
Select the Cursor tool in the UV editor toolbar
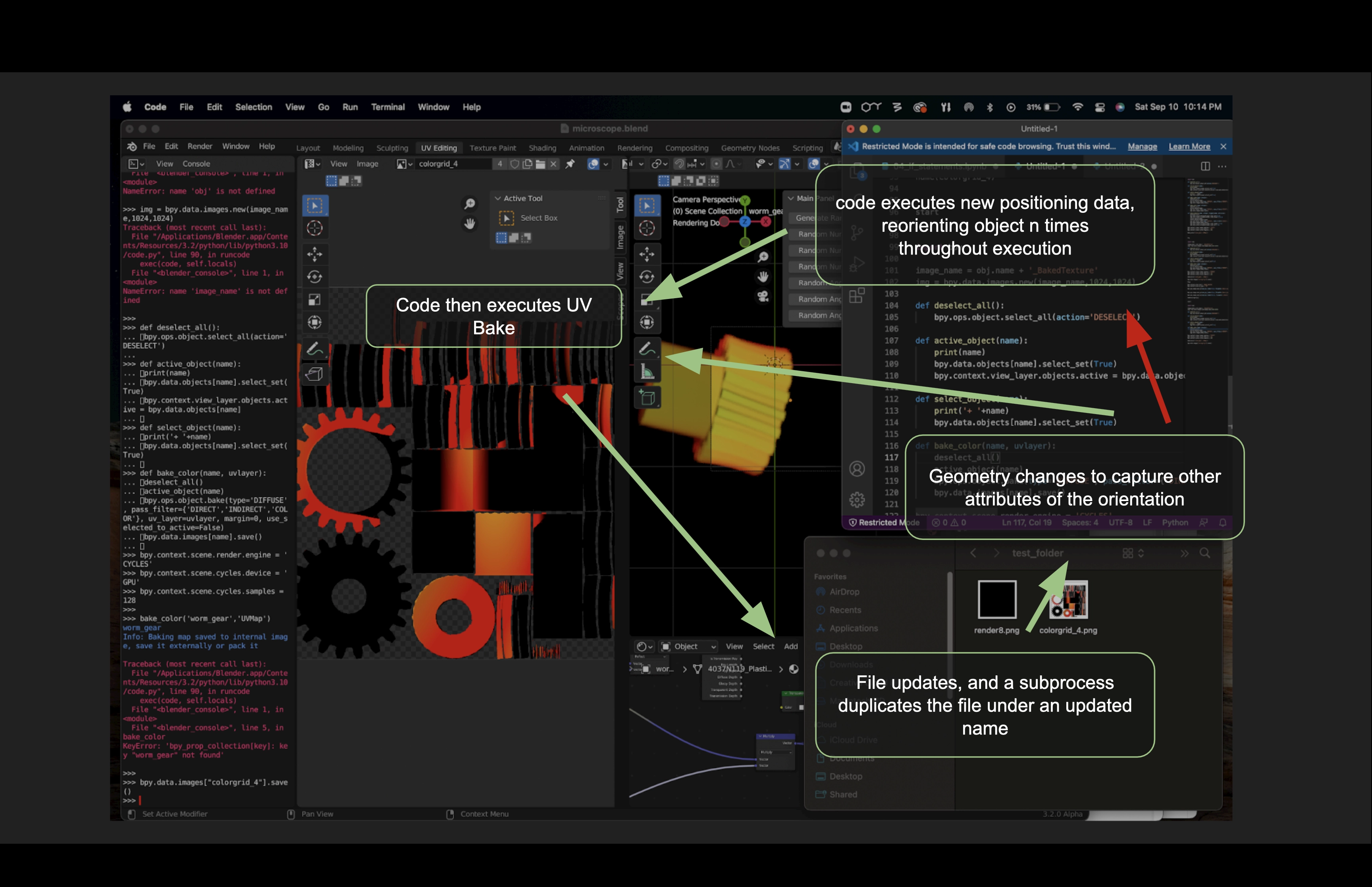pyautogui.click(x=314, y=228)
